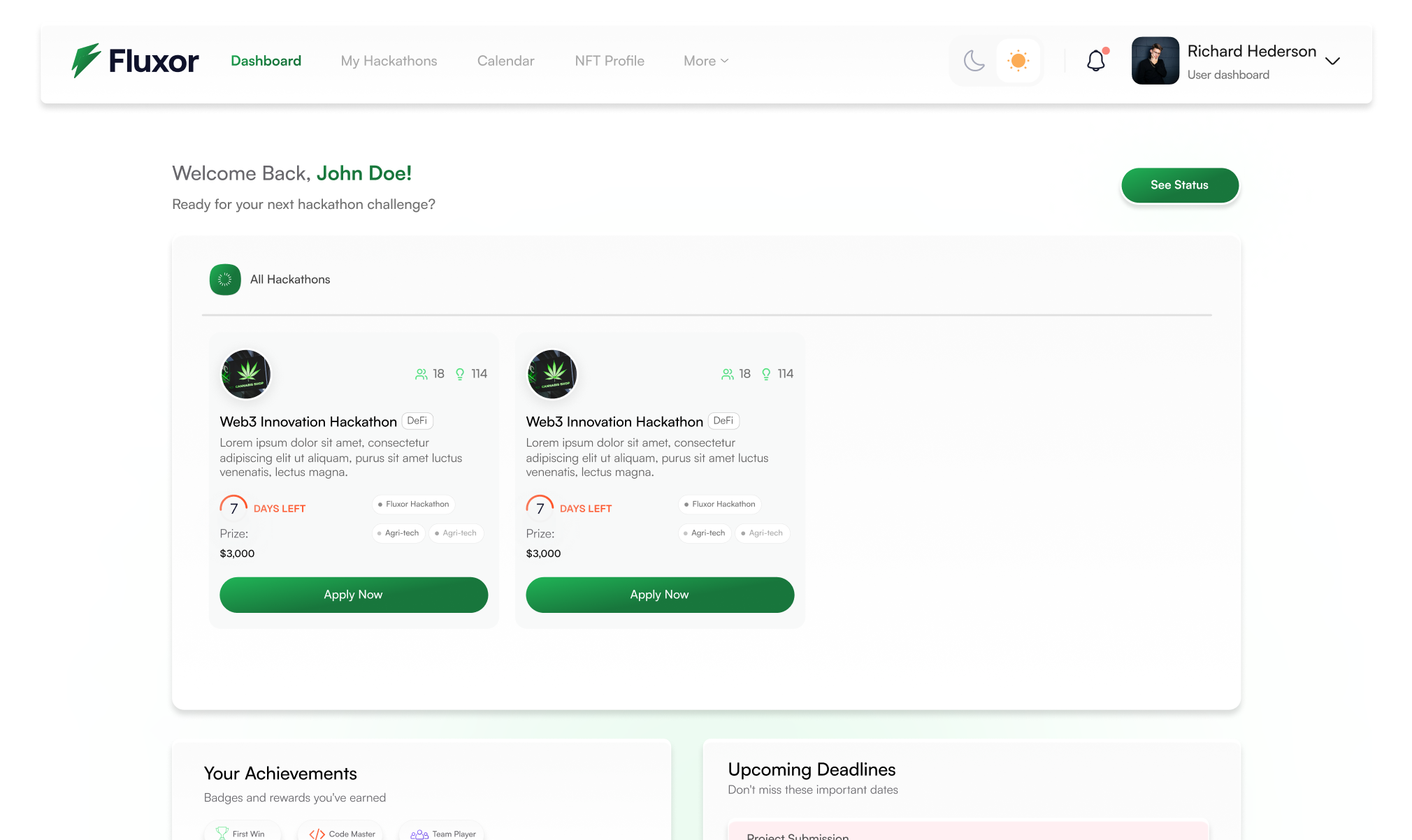This screenshot has width=1412, height=840.
Task: Apply Now on first hackathon card
Action: tap(354, 595)
